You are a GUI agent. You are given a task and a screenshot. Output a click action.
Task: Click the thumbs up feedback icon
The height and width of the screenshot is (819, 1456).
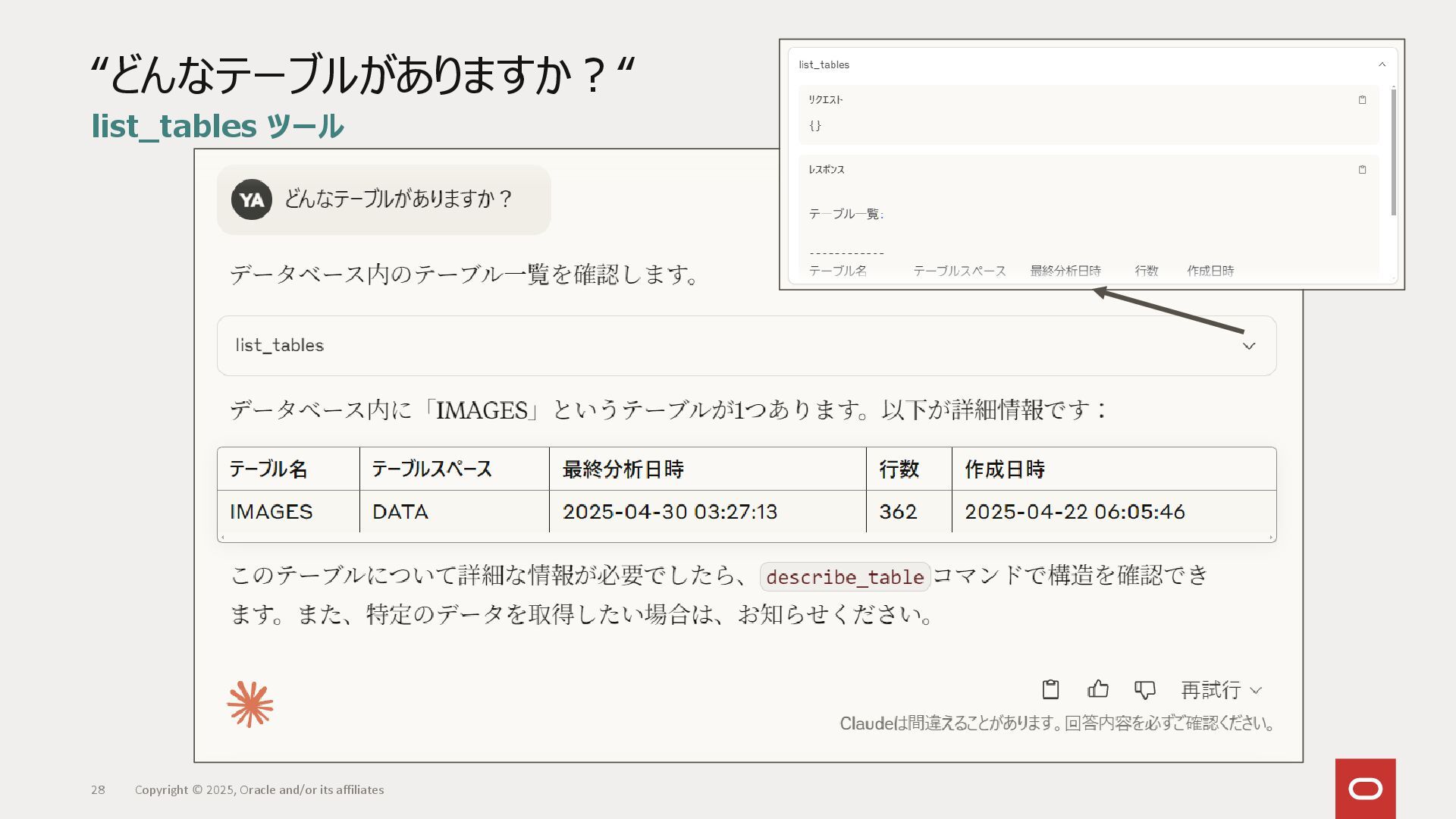[x=1097, y=689]
